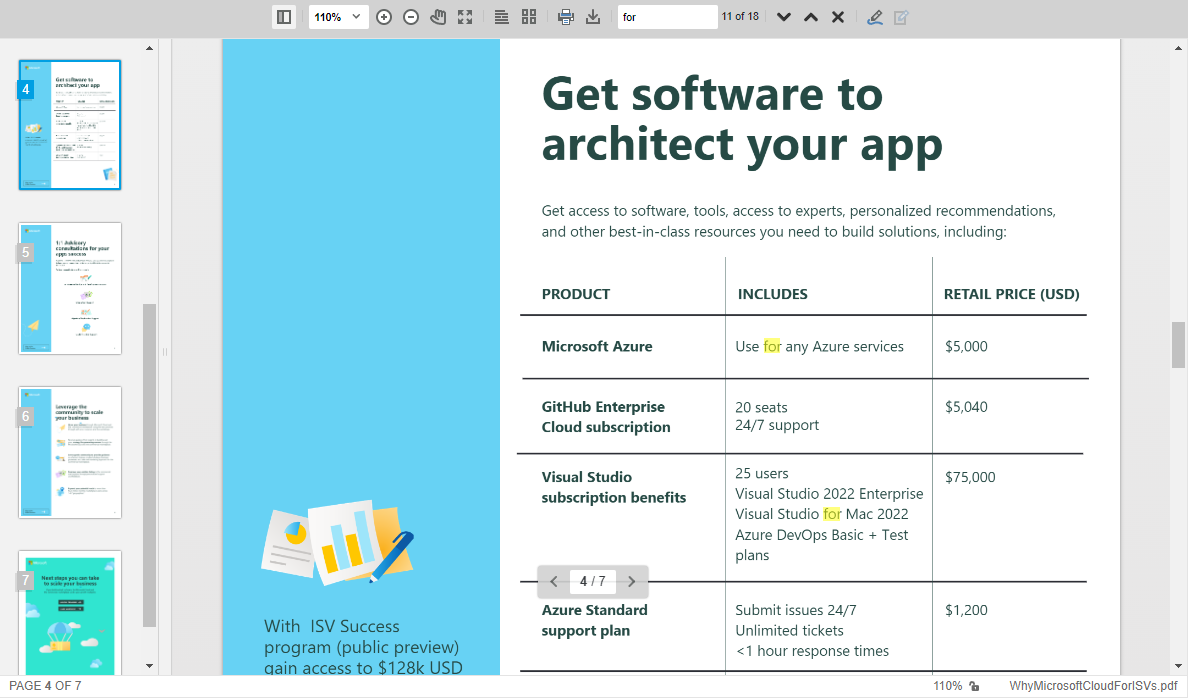Image resolution: width=1188 pixels, height=698 pixels.
Task: Click the zoom in plus icon
Action: pyautogui.click(x=384, y=17)
